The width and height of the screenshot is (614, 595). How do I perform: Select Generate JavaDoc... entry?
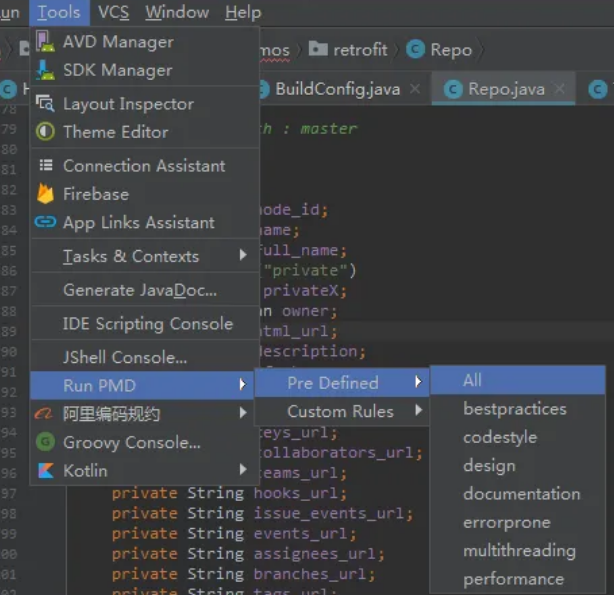[x=144, y=290]
